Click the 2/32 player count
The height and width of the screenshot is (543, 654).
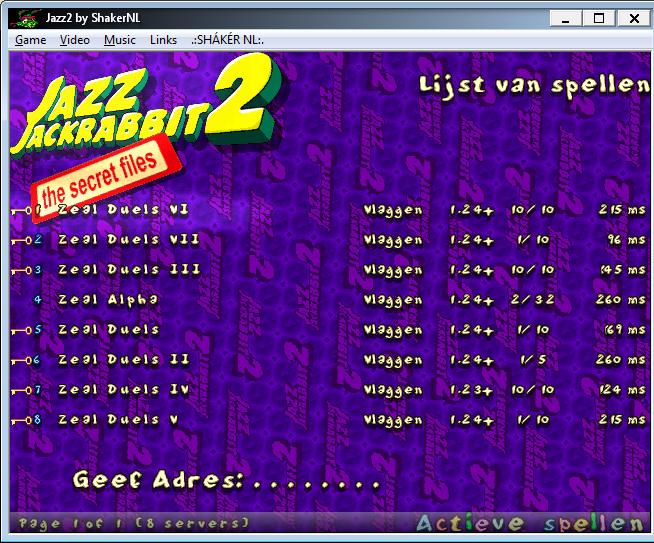point(533,299)
